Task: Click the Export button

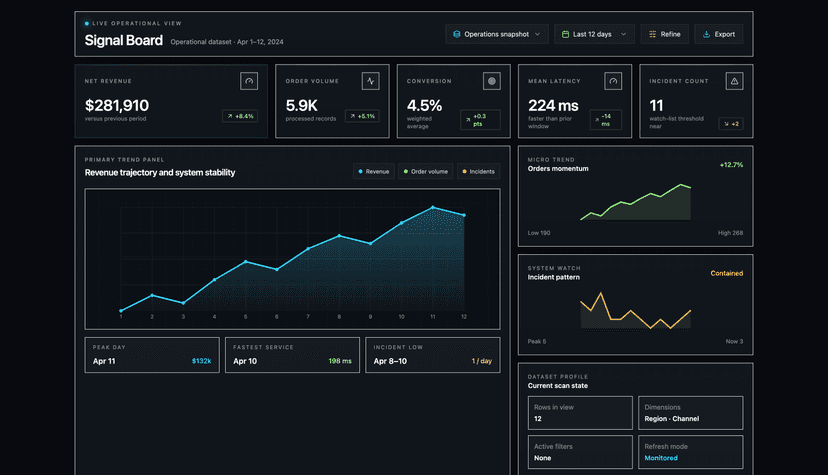Action: 719,34
